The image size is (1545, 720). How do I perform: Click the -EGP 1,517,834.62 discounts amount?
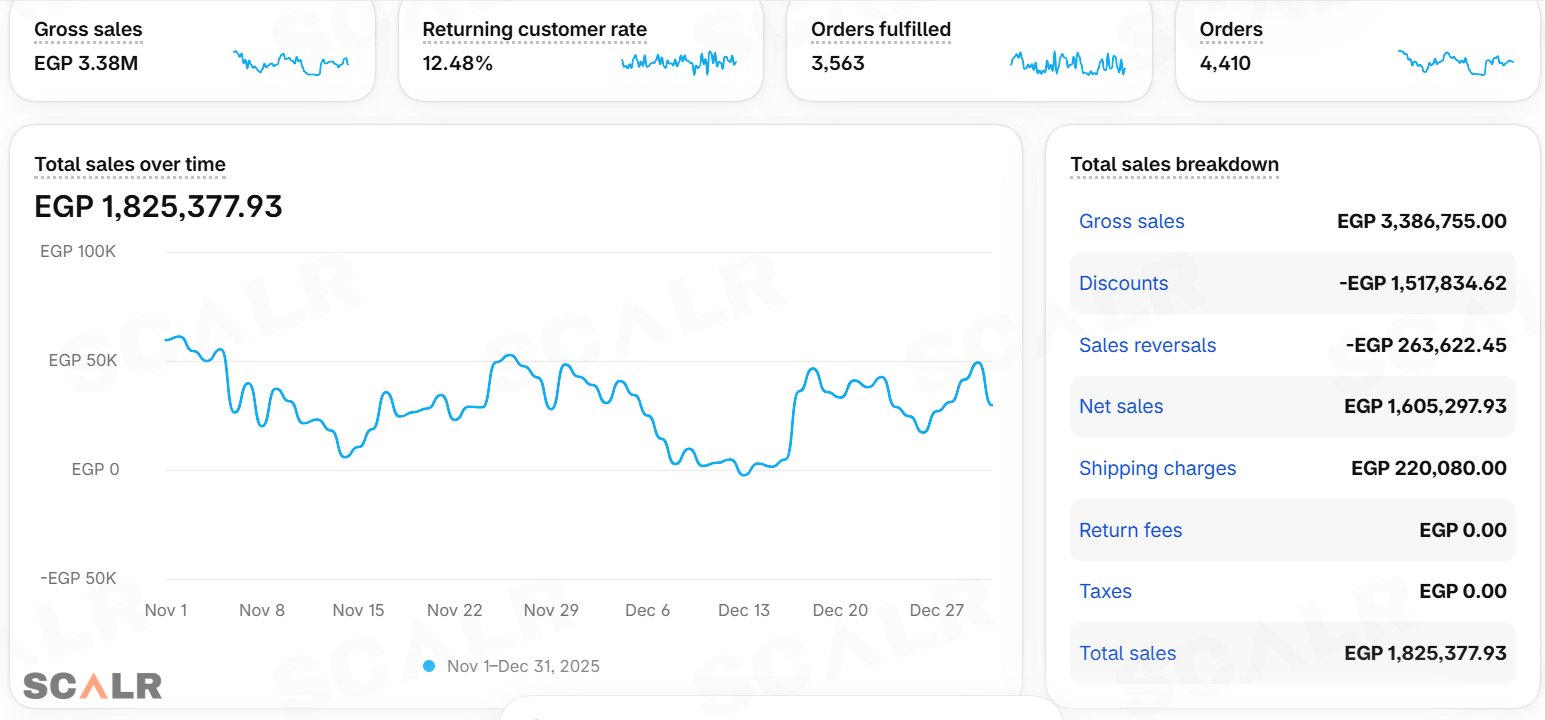(1422, 284)
